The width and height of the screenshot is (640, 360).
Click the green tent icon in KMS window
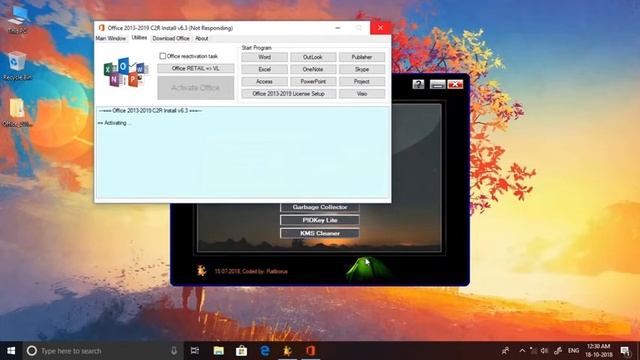coord(368,268)
